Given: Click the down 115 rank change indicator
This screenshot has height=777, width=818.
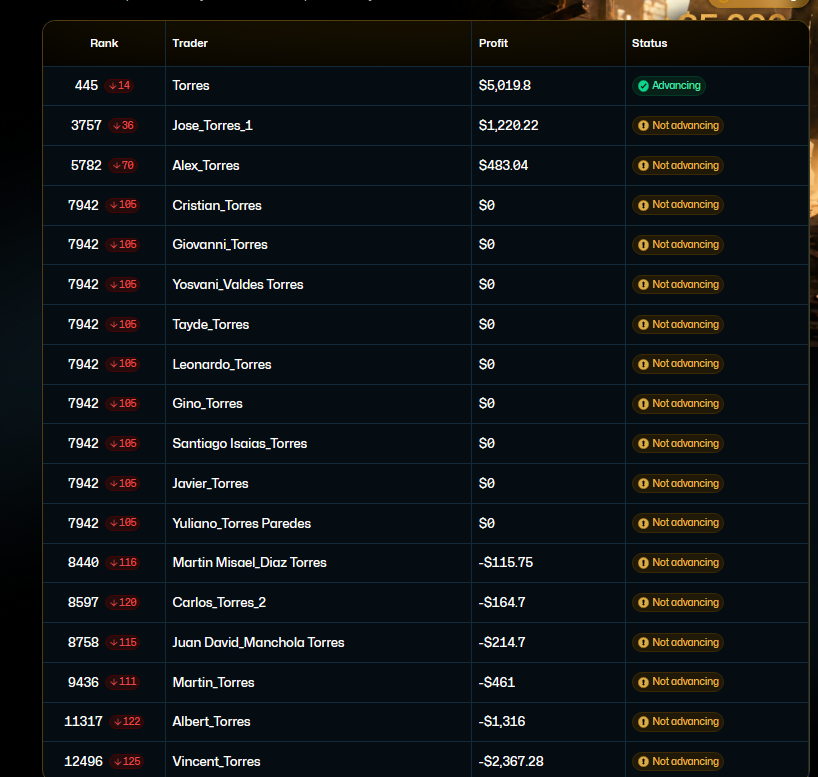Looking at the screenshot, I should pos(123,642).
